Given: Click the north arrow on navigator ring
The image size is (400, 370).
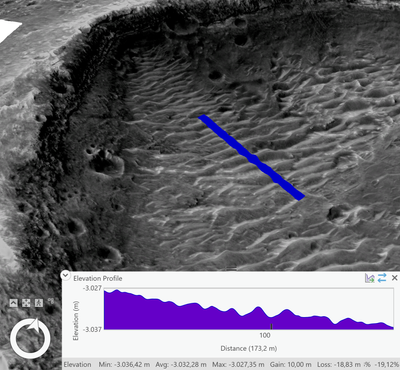Looking at the screenshot, I should [x=34, y=324].
